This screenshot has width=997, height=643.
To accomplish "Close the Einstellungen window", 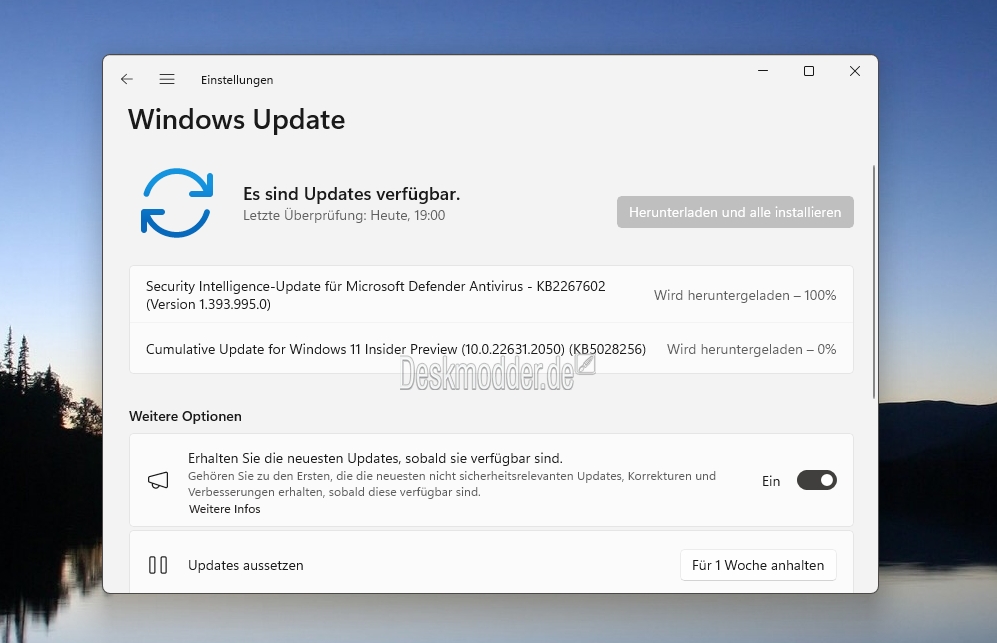I will pyautogui.click(x=855, y=71).
